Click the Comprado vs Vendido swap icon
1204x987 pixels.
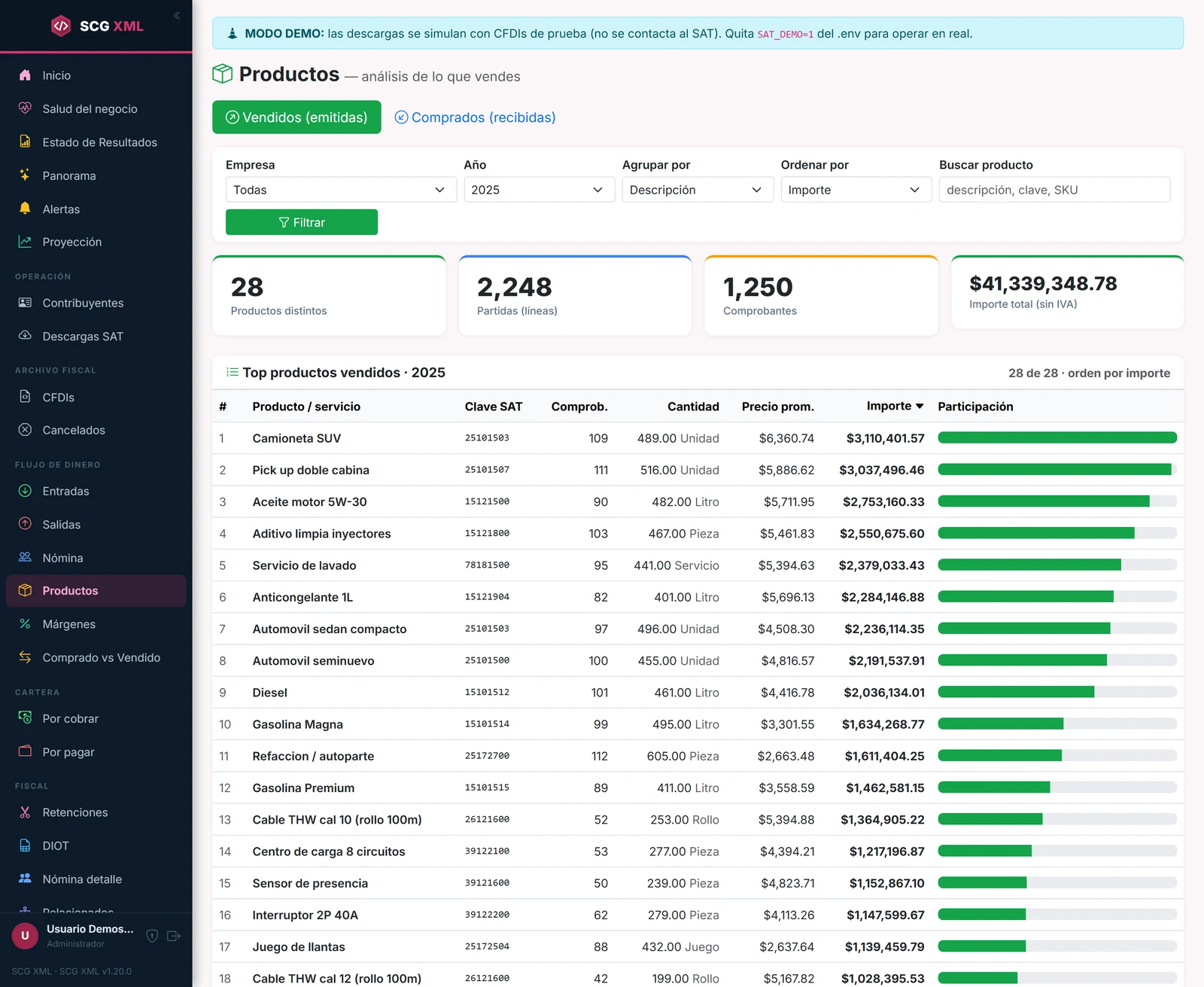25,657
